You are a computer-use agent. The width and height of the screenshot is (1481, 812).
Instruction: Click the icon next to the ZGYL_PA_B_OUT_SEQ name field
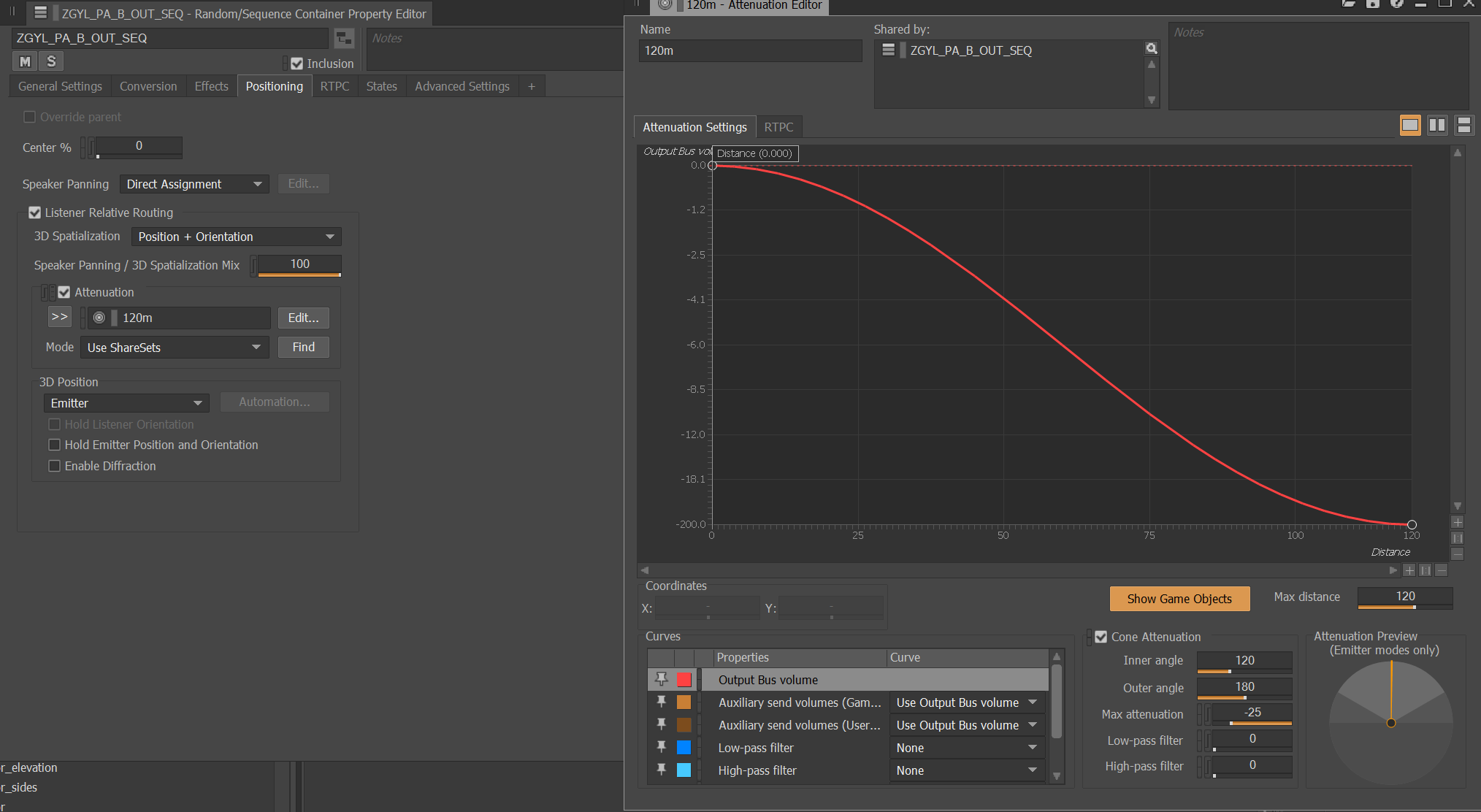coord(344,38)
